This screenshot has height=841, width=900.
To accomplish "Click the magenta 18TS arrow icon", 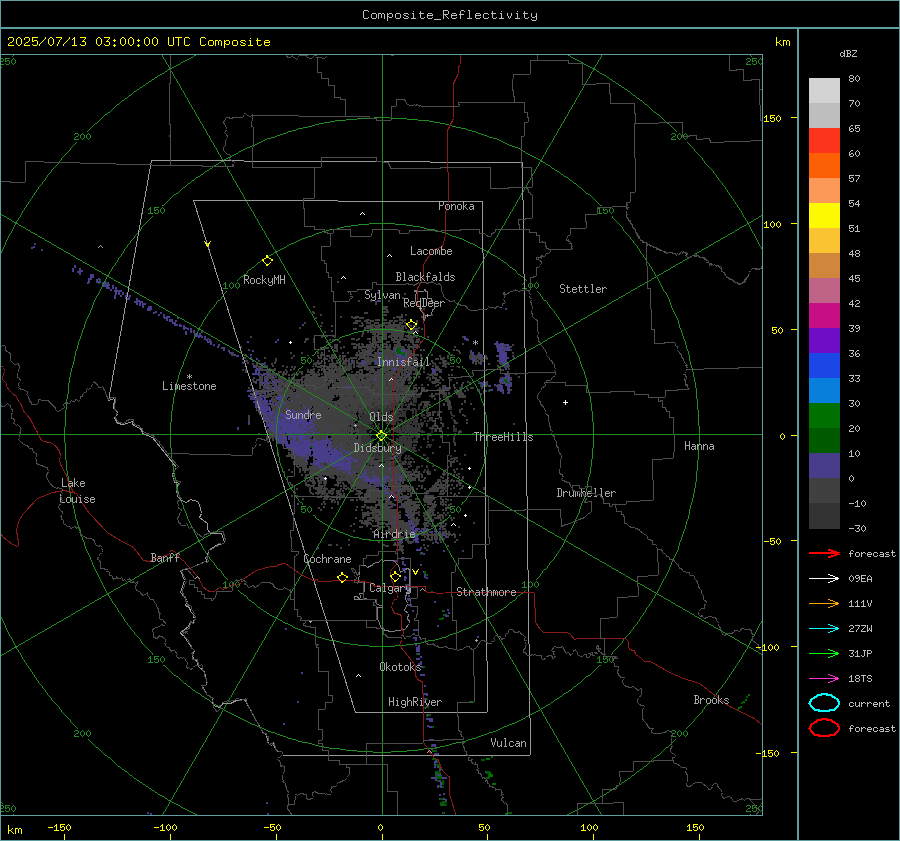I will [824, 679].
